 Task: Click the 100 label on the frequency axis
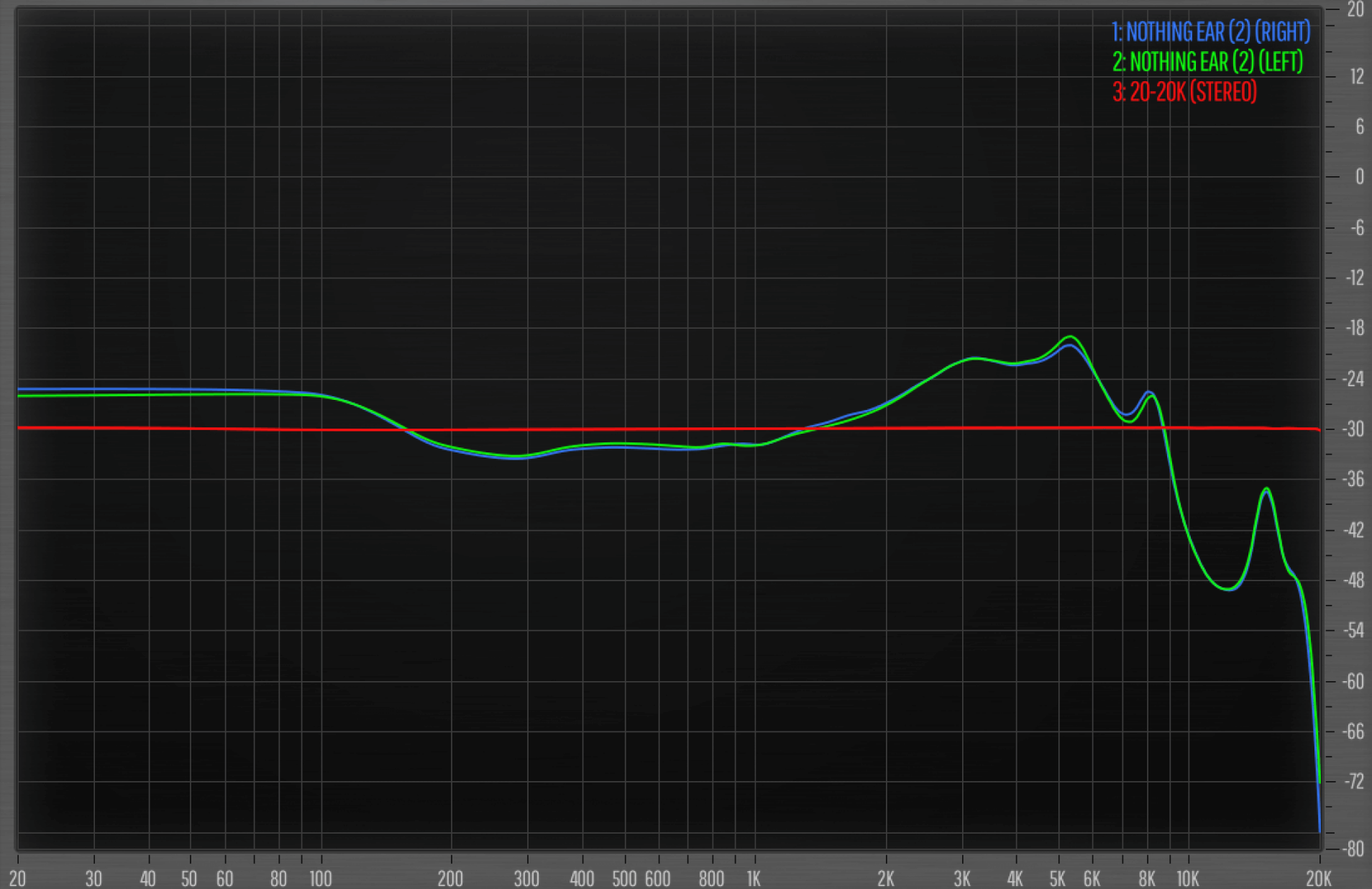321,878
